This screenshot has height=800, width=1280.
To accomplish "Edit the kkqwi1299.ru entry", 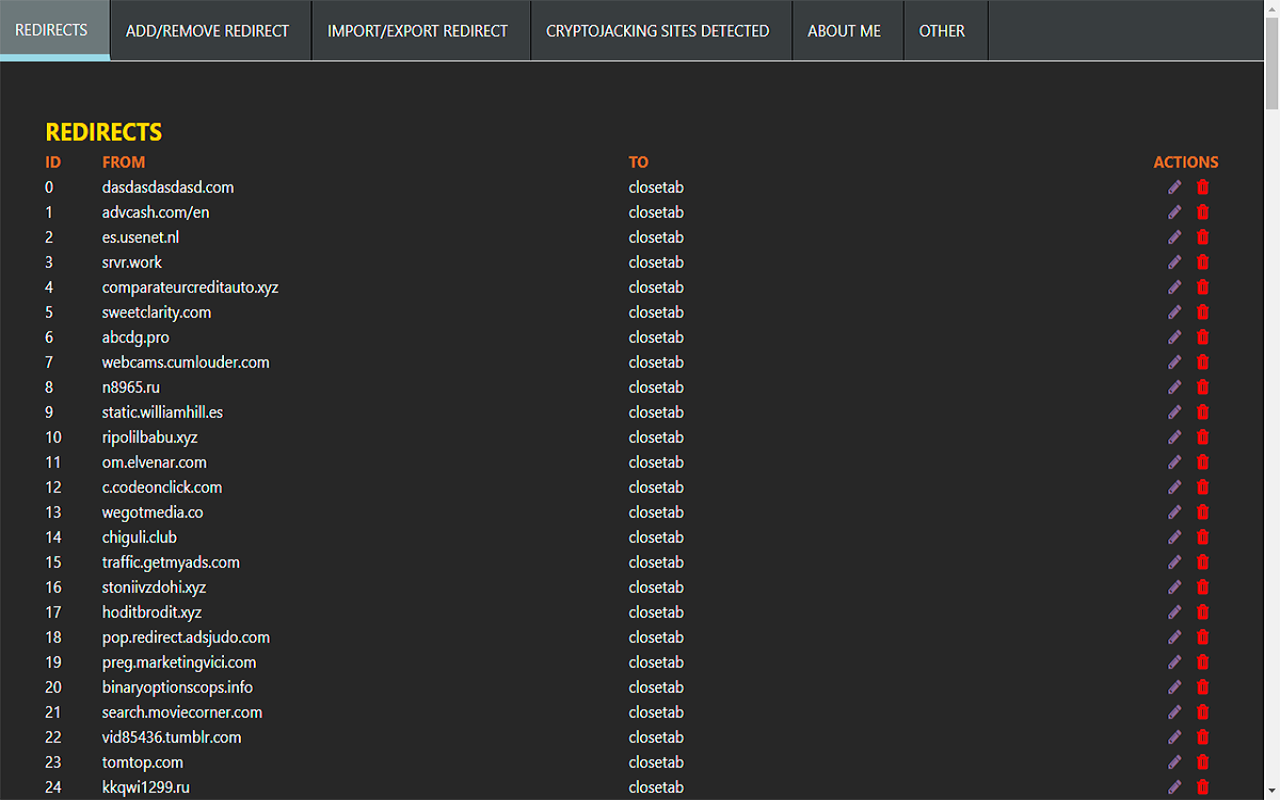I will [1174, 787].
